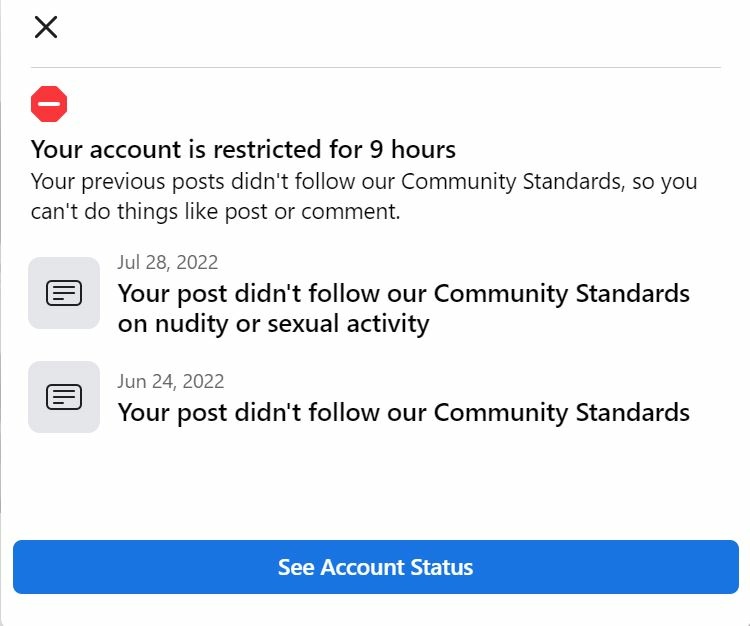Click the post icon beside the Jul 28 violation
Viewport: 750px width, 626px height.
point(64,293)
